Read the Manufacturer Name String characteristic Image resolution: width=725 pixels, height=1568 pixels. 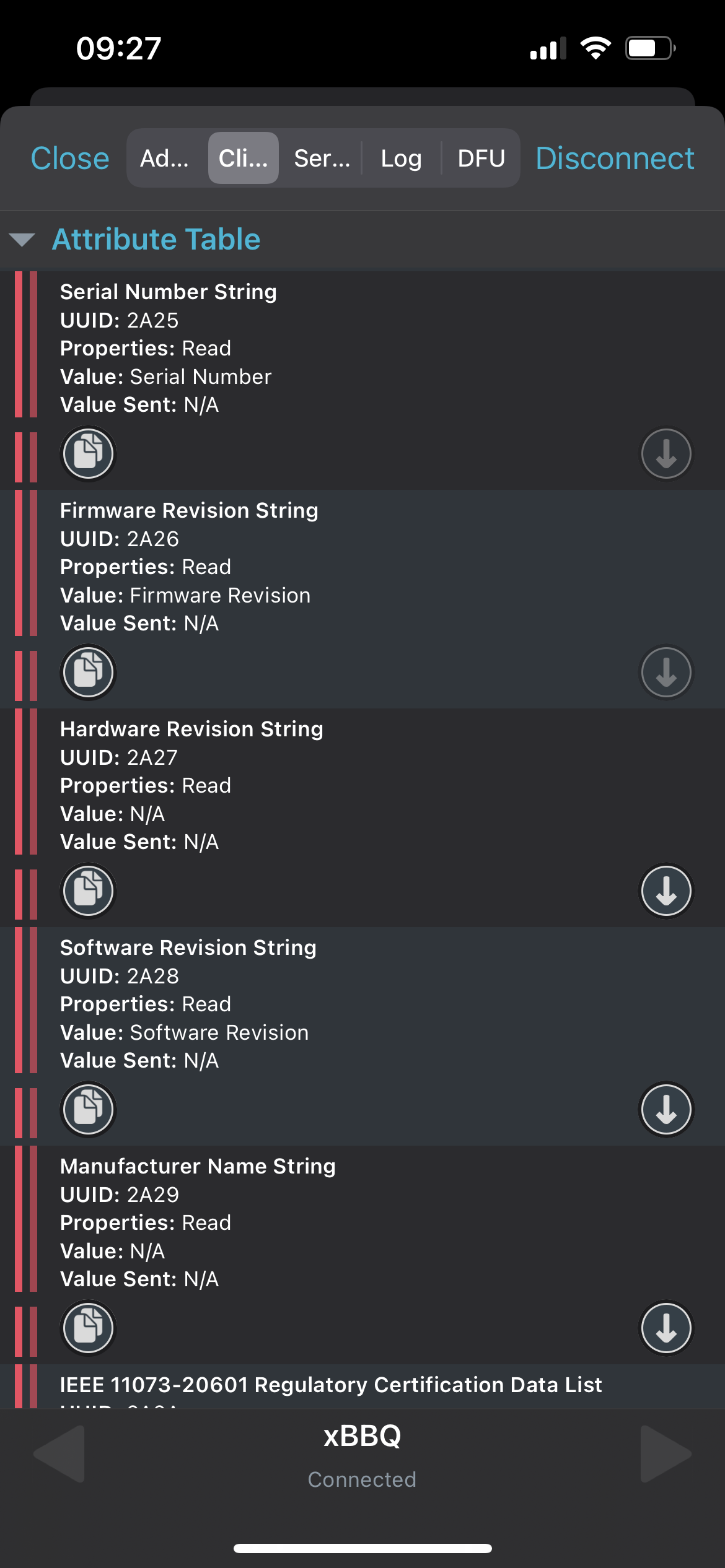tap(666, 1328)
